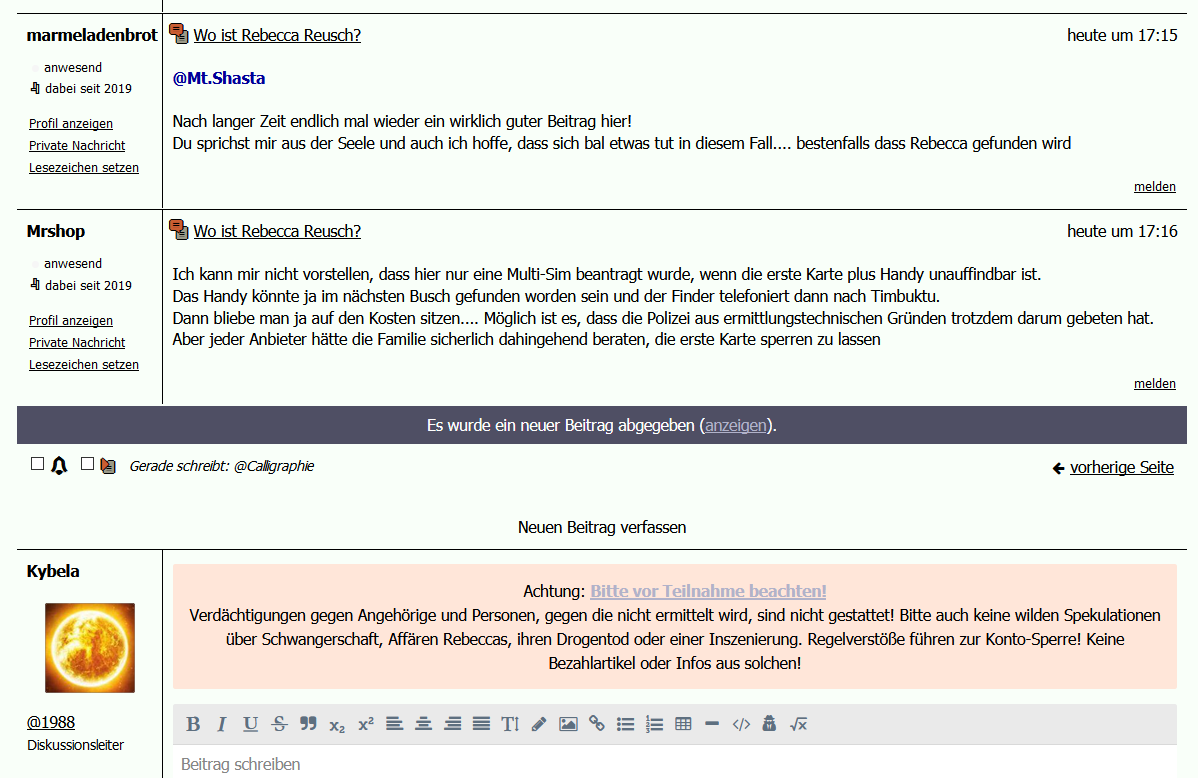This screenshot has height=778, width=1198.
Task: Click 'Gerade schreibt: @Calligraphie' status text
Action: click(x=222, y=466)
